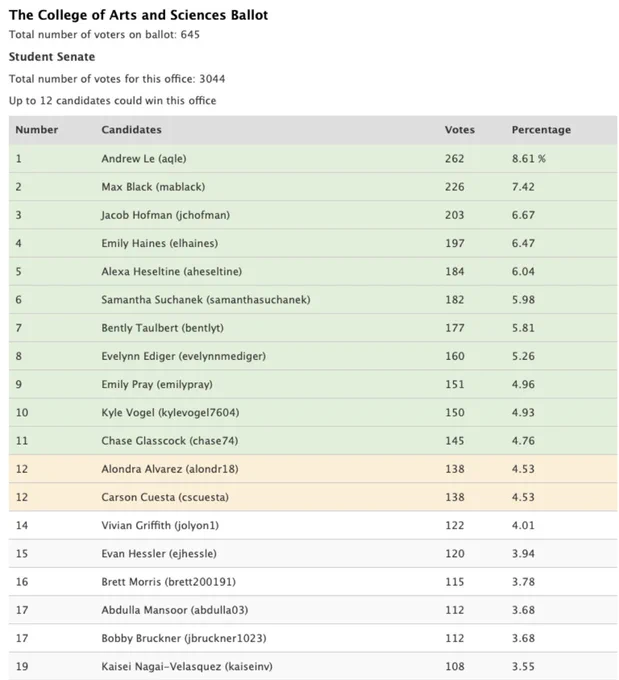The height and width of the screenshot is (680, 619).
Task: Select Andrew Le (aqle) candidate row
Action: pos(313,159)
